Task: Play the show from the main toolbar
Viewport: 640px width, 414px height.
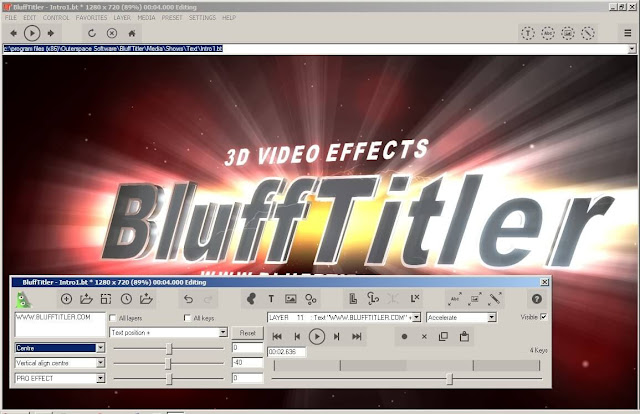Action: (x=32, y=33)
